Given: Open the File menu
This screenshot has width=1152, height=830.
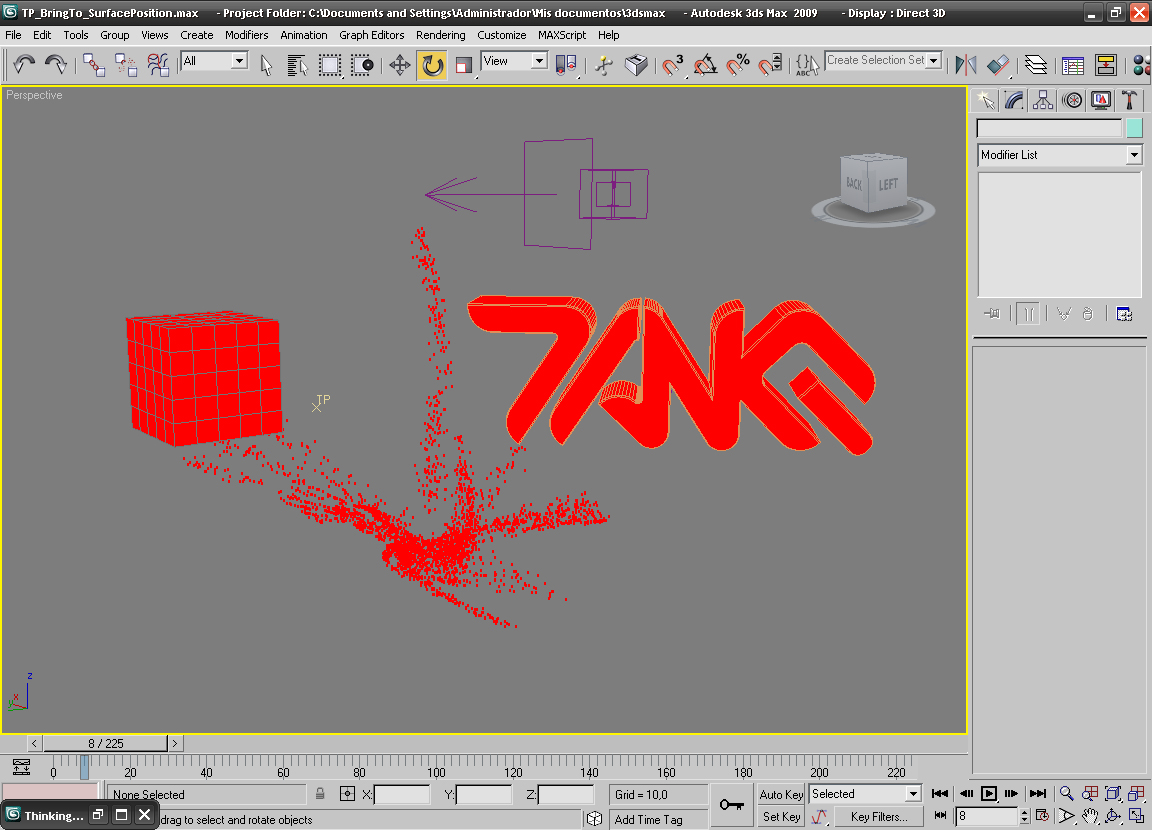Looking at the screenshot, I should 13,35.
